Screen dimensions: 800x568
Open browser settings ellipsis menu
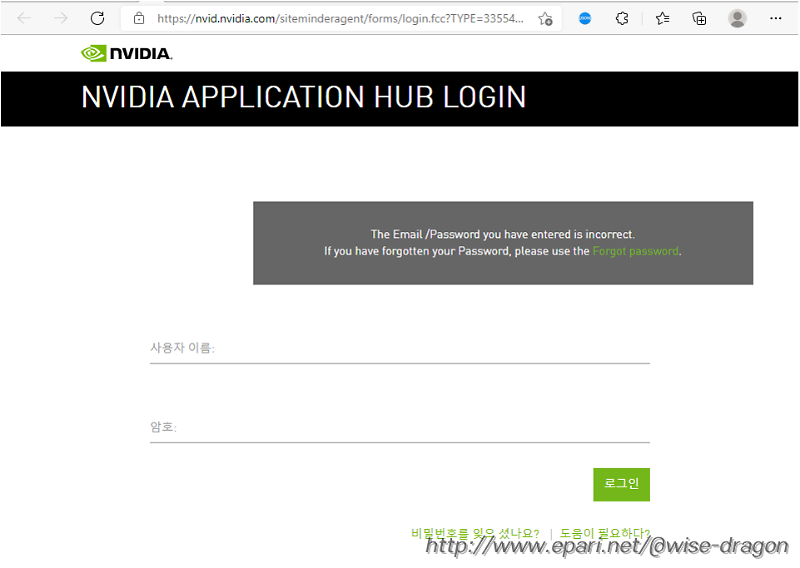point(776,18)
